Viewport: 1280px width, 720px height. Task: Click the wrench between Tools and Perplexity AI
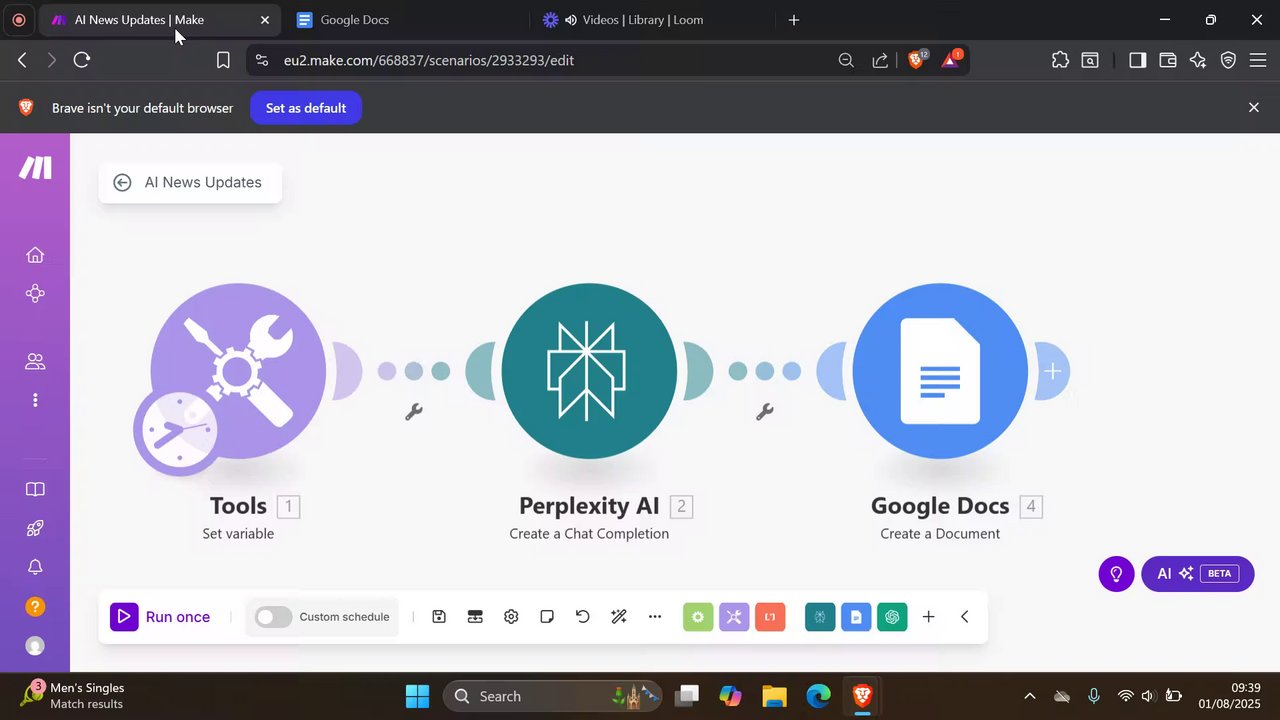click(x=413, y=411)
